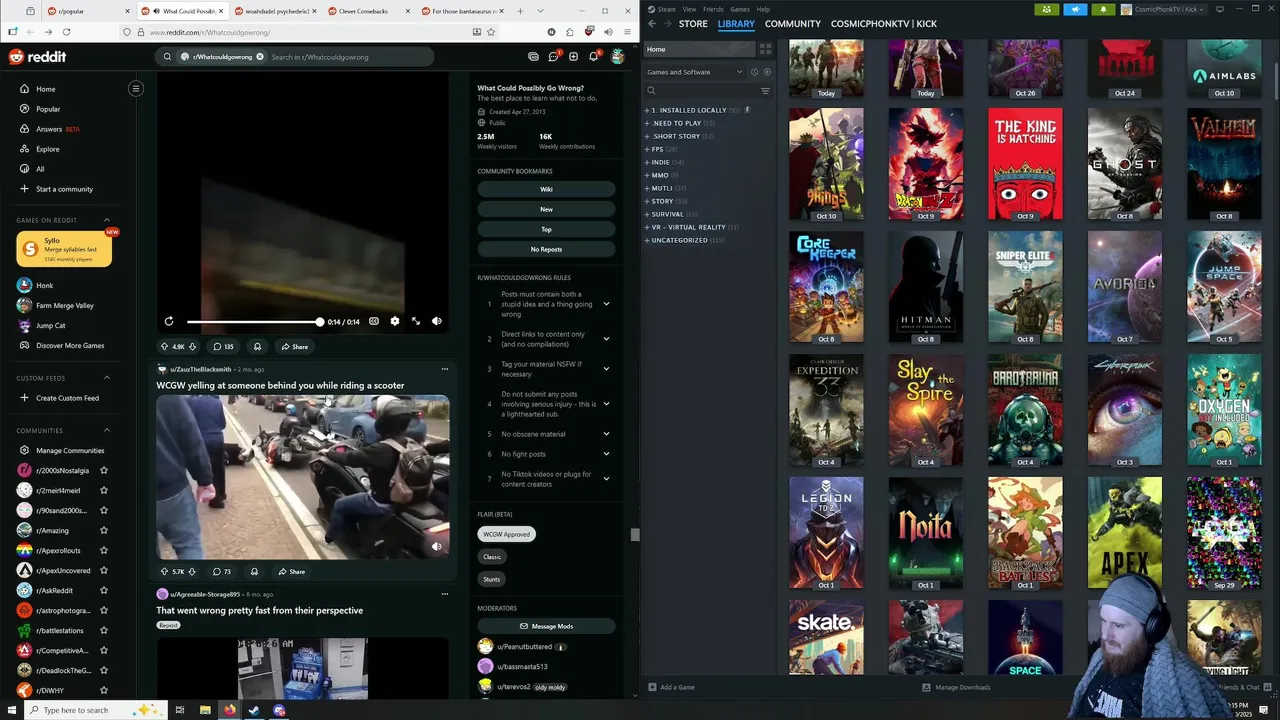Seek the video progress bar in the Reddit player
1280x720 pixels.
pos(254,322)
